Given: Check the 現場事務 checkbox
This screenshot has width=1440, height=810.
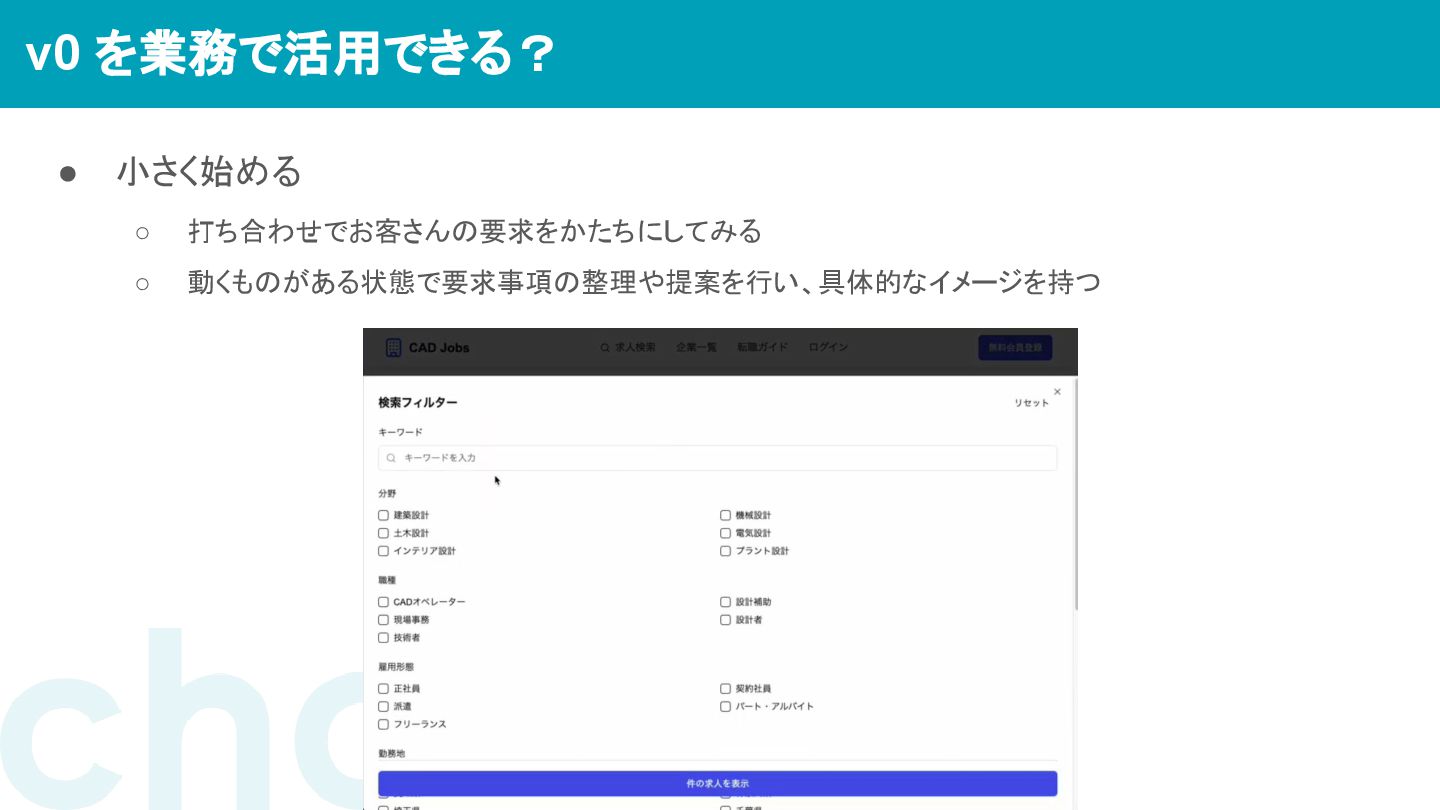Looking at the screenshot, I should [383, 620].
